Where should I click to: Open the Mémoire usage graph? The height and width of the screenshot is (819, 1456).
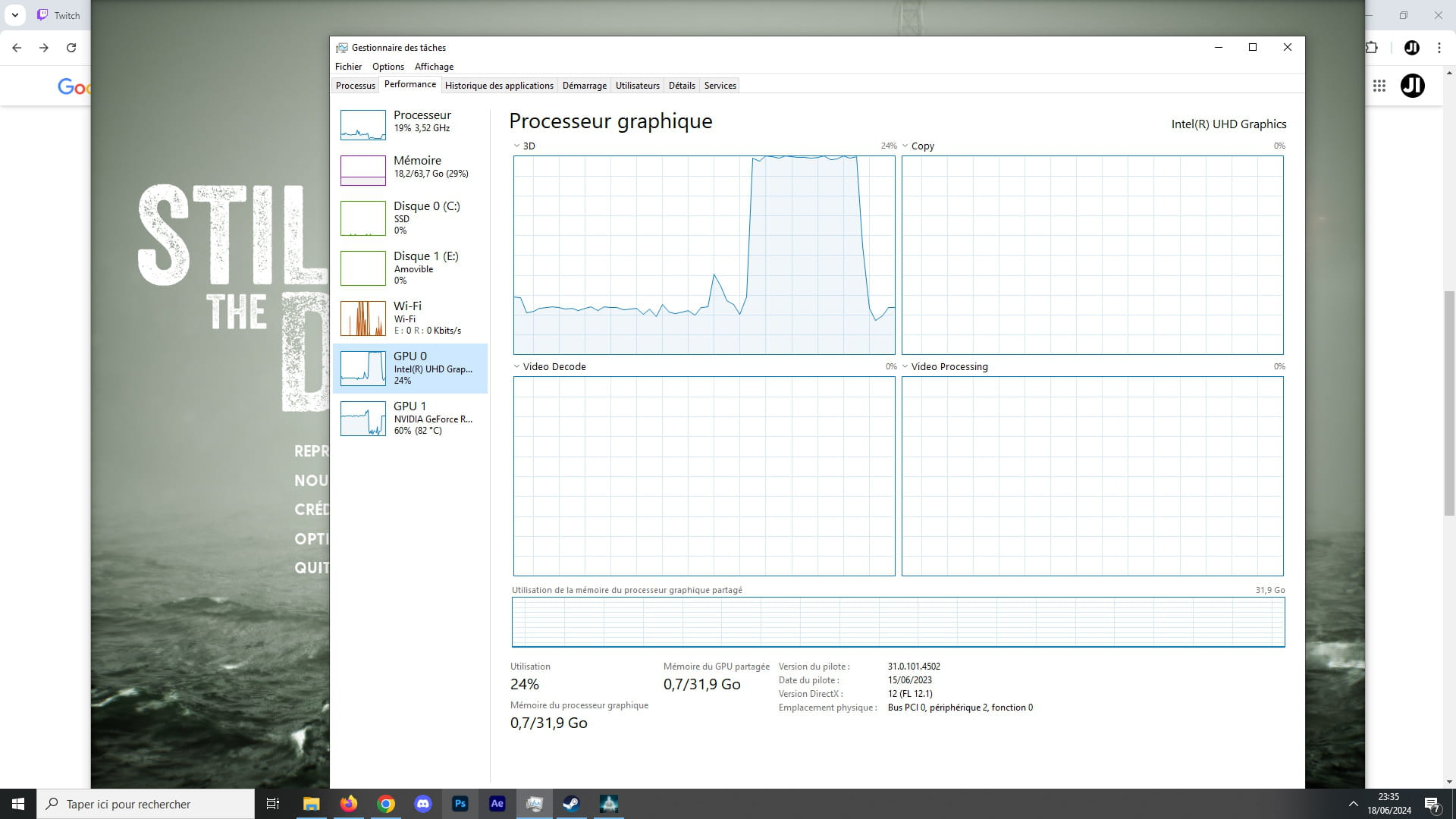[x=362, y=171]
